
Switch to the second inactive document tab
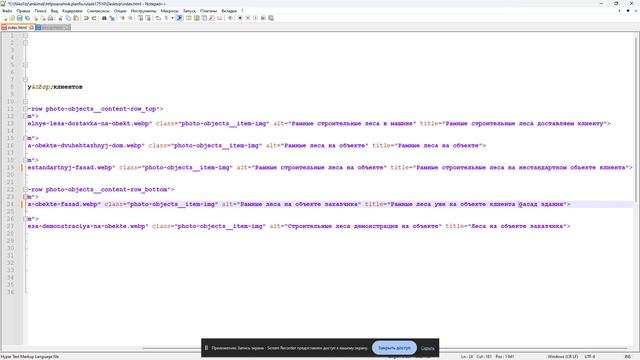click(x=52, y=28)
